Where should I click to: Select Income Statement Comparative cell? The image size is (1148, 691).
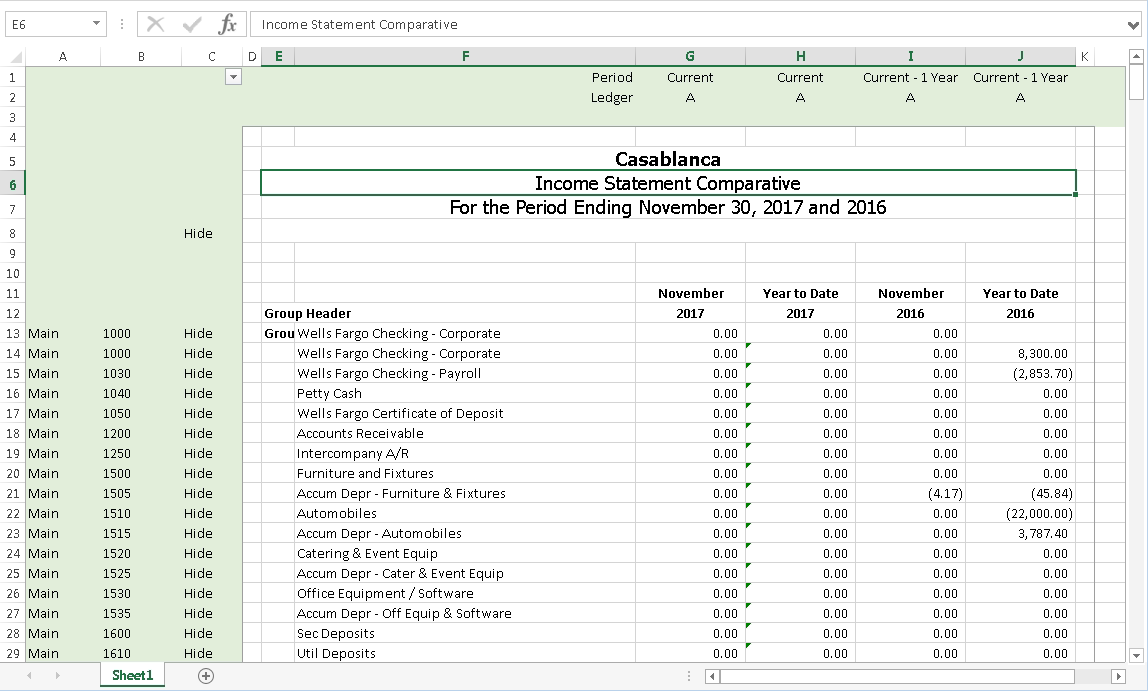668,183
